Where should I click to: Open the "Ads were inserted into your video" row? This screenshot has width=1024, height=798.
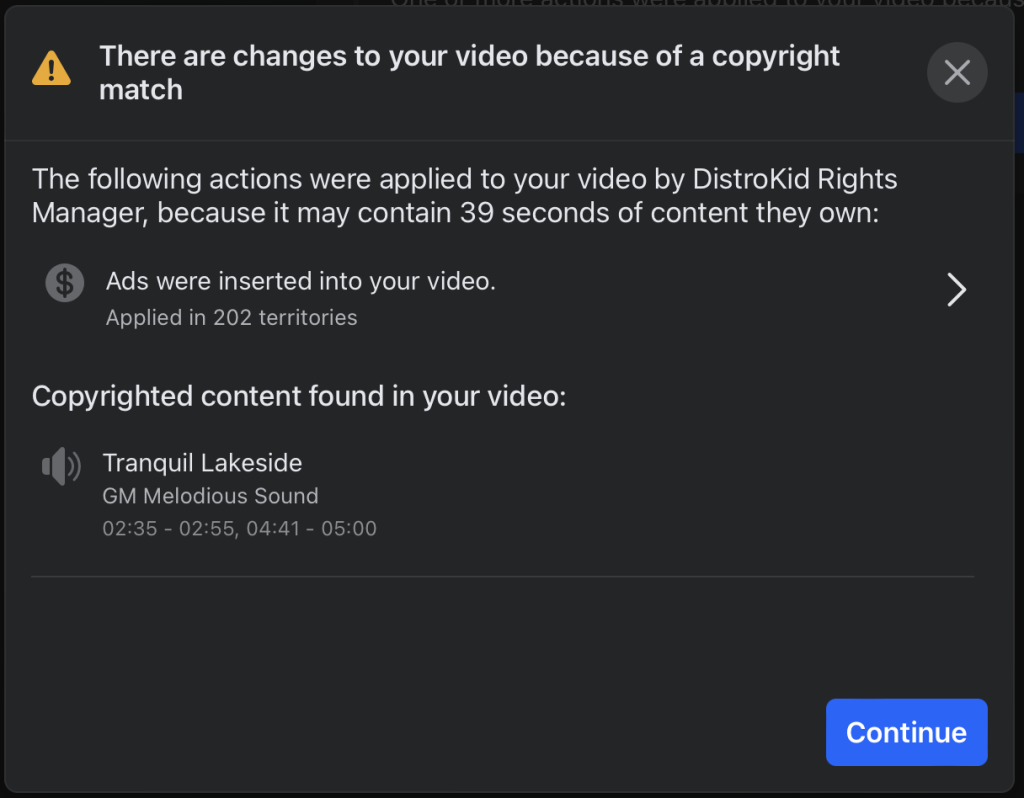(x=503, y=298)
